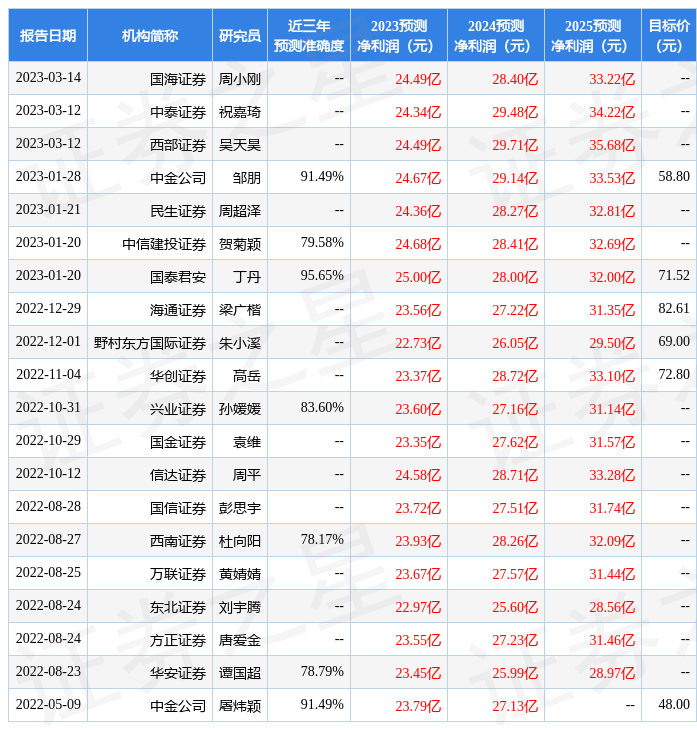Click the 28.56亿 forecast value
697x730 pixels.
(612, 608)
